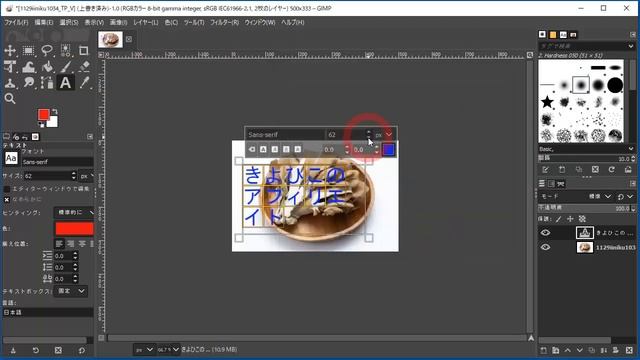The height and width of the screenshot is (360, 640).
Task: Reset colors to default black and white
Action: click(41, 125)
